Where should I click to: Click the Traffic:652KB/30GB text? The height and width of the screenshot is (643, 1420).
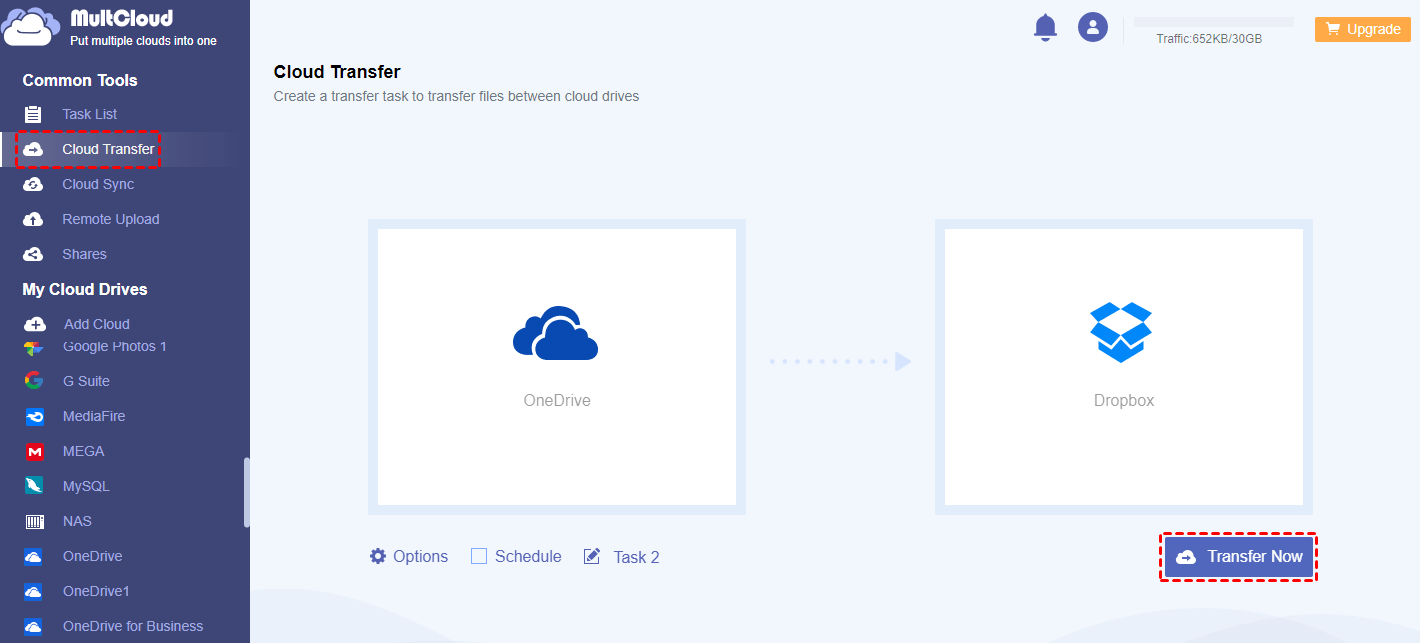1209,39
